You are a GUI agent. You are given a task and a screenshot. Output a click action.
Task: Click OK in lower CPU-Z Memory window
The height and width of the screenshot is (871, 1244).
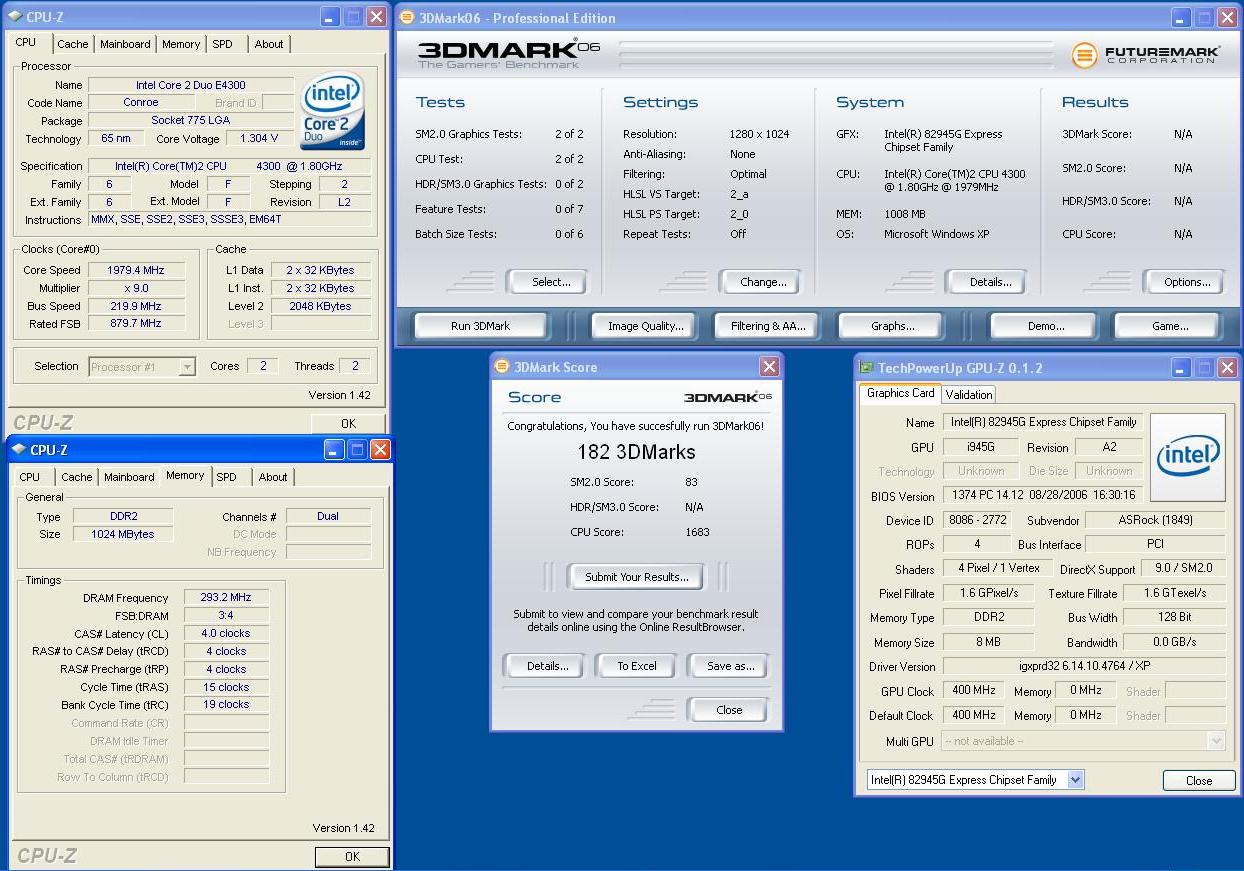[351, 857]
